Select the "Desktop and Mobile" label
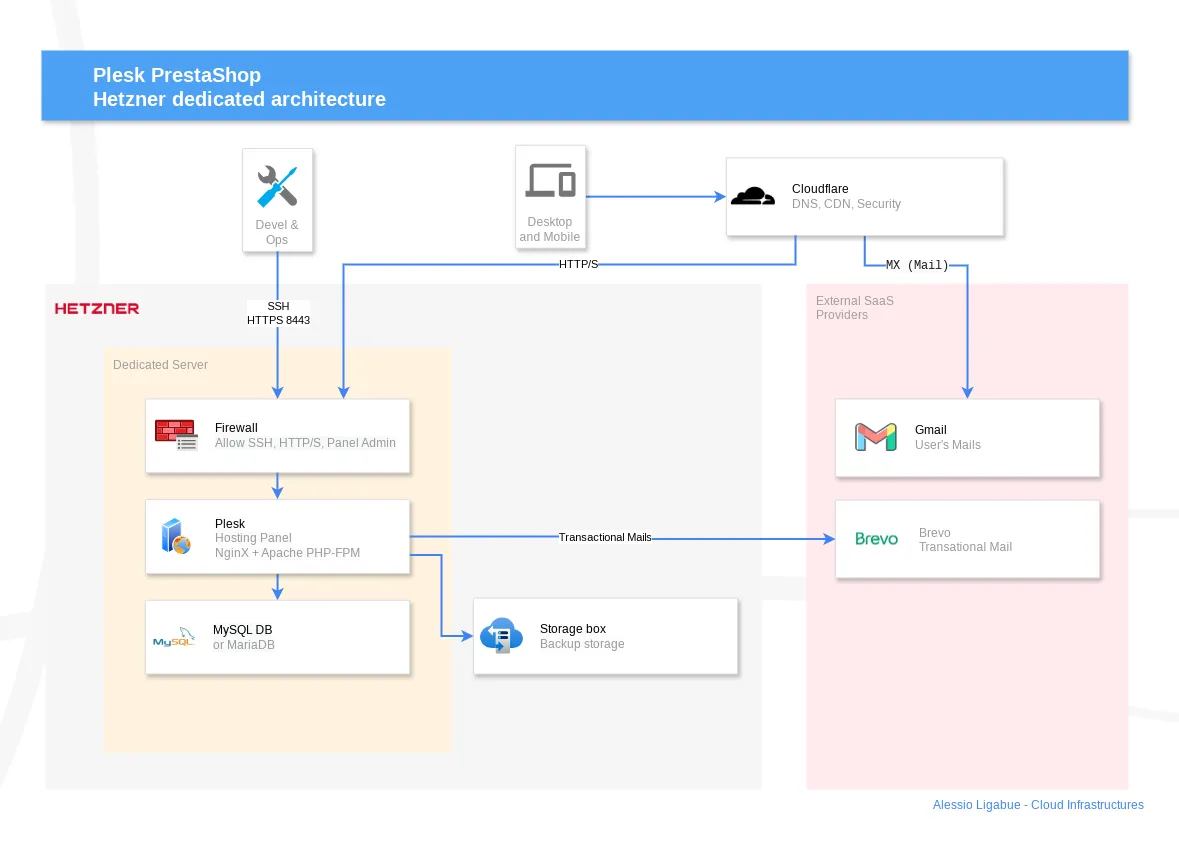The width and height of the screenshot is (1179, 850). pyautogui.click(x=550, y=229)
